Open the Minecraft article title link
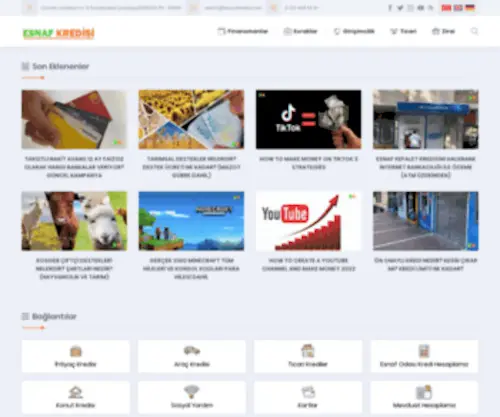 click(x=191, y=269)
